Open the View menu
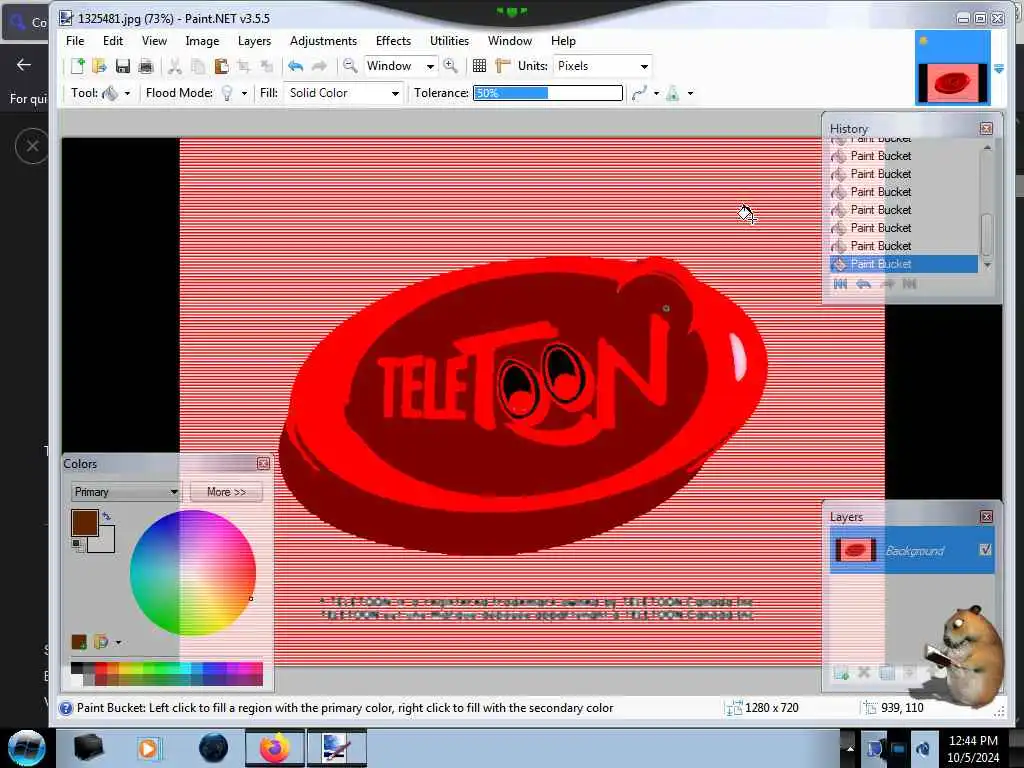The height and width of the screenshot is (768, 1024). (x=154, y=40)
